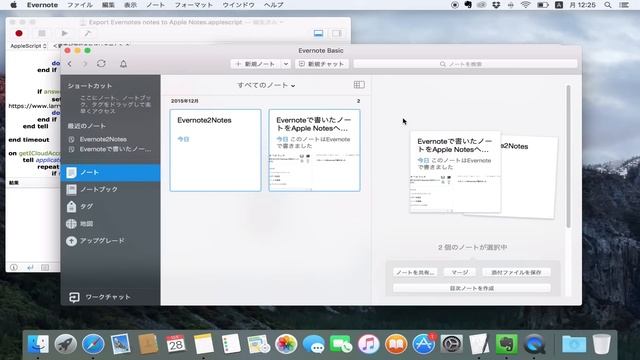
Task: Select the Evernote2Notes note card
Action: pyautogui.click(x=216, y=150)
